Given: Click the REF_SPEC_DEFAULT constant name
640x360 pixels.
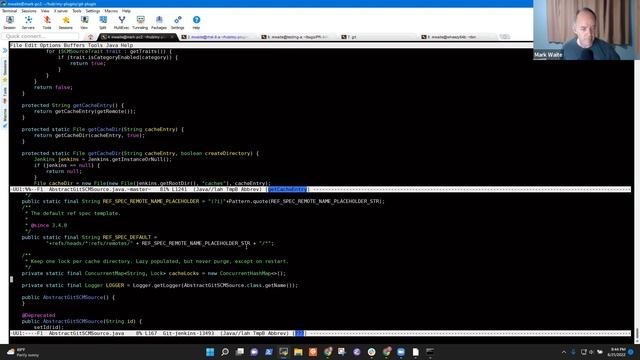Looking at the screenshot, I should [x=127, y=237].
